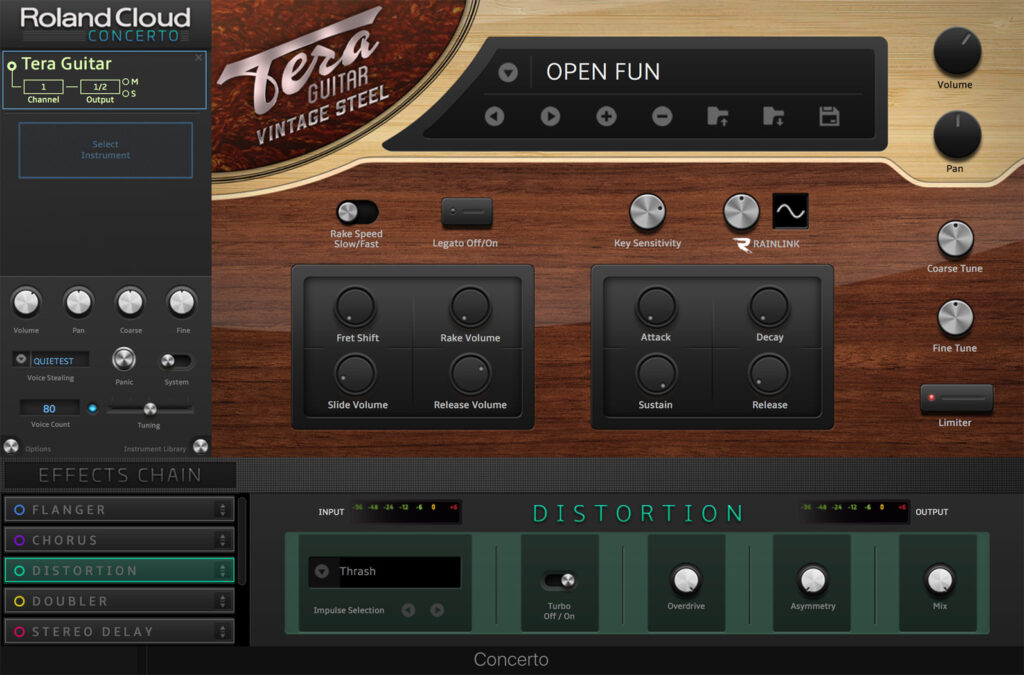
Task: Click the folder upload preset icon
Action: 717,117
